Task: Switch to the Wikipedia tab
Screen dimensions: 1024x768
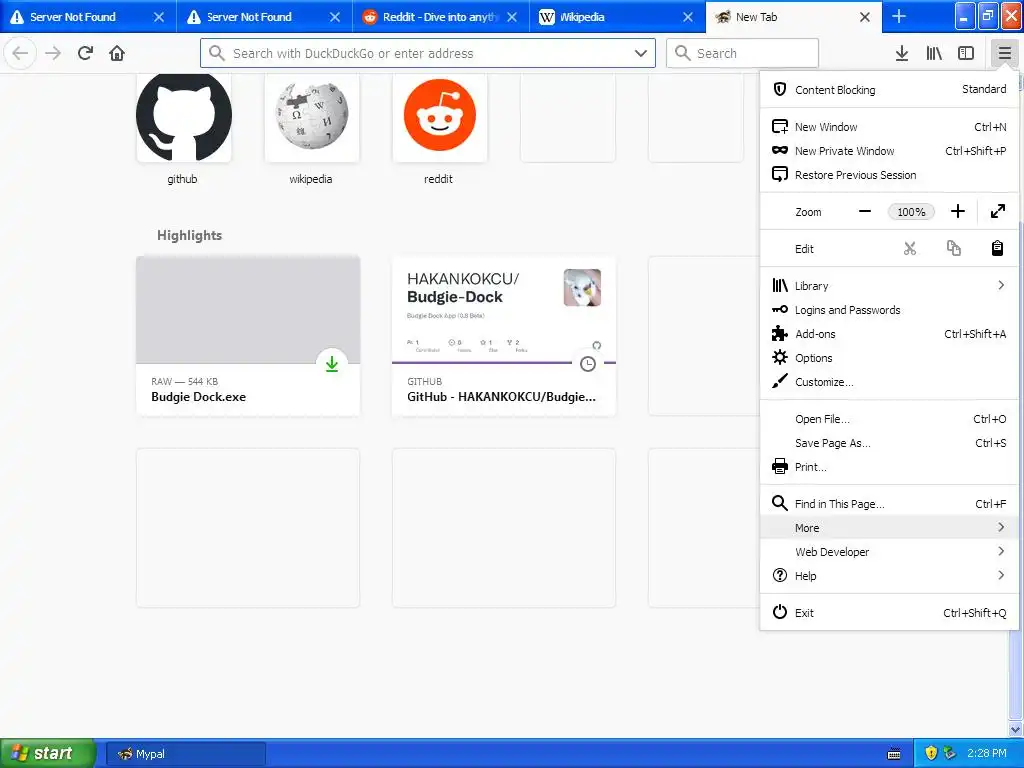Action: (617, 17)
